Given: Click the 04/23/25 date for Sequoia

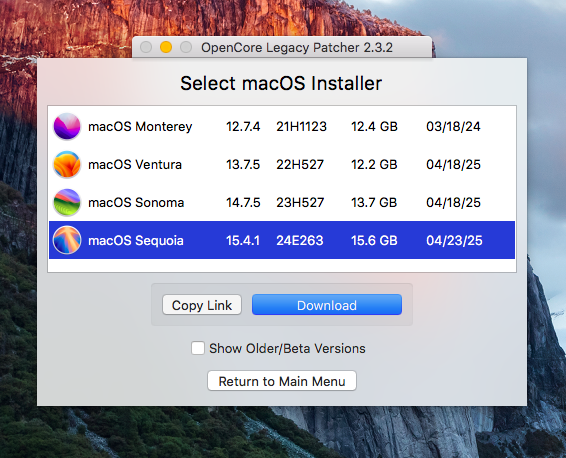Looking at the screenshot, I should tap(454, 241).
